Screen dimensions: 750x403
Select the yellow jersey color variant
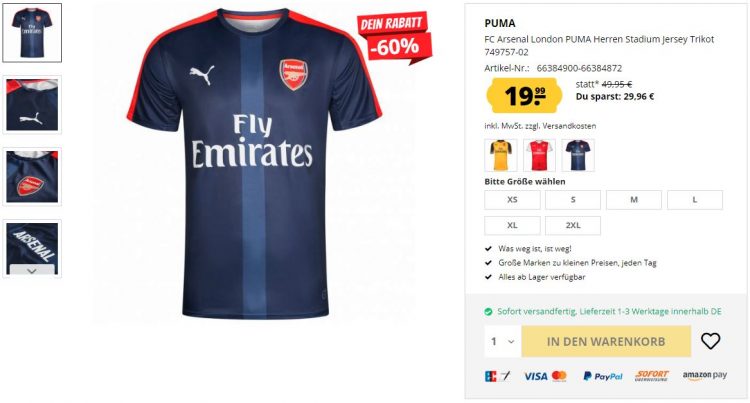(x=501, y=155)
